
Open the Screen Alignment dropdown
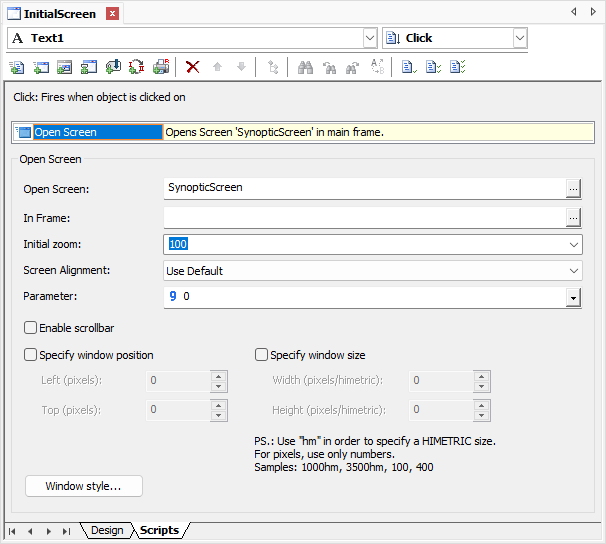(574, 271)
